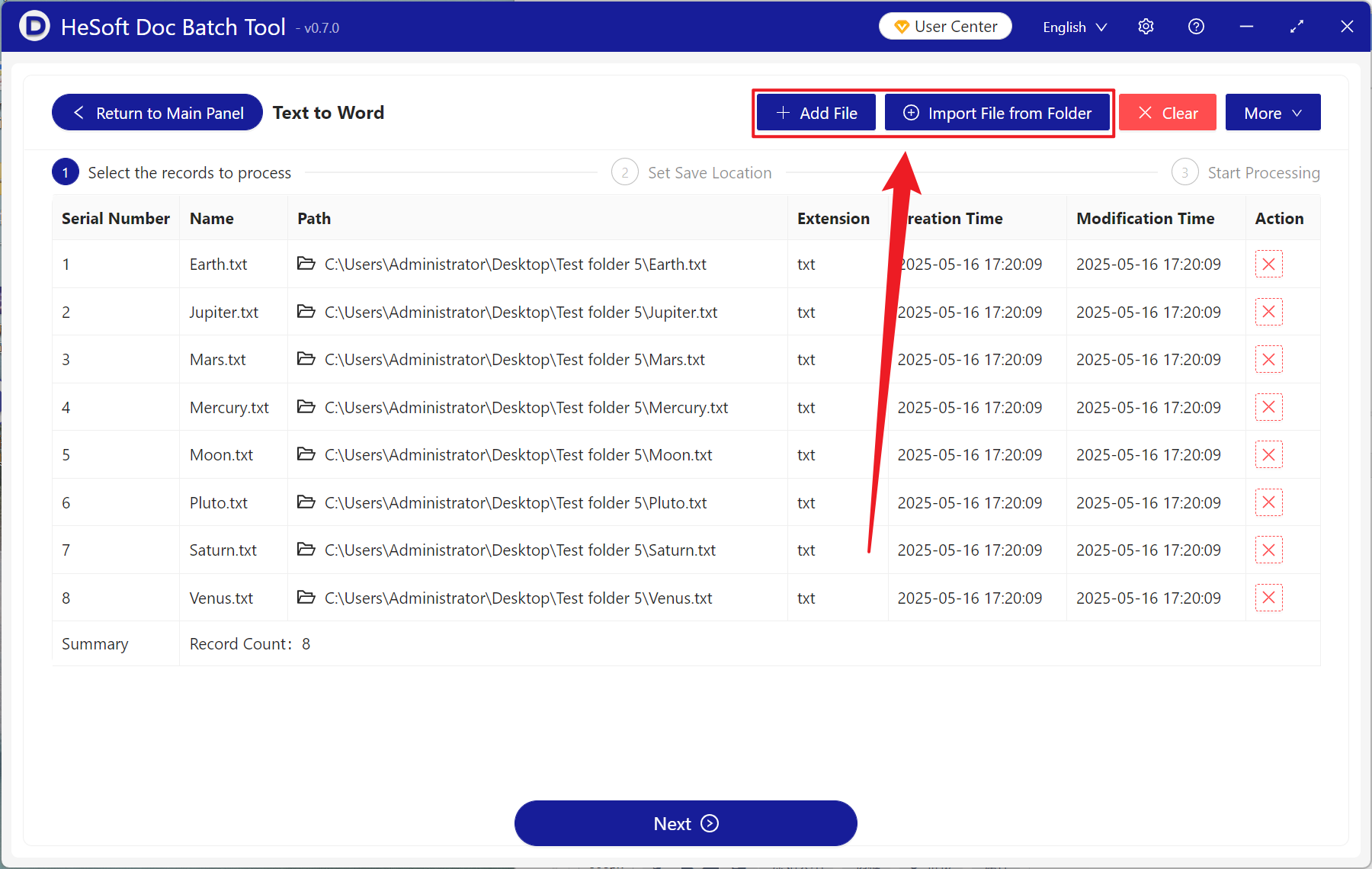Select the Moon.txt file name

(x=222, y=455)
